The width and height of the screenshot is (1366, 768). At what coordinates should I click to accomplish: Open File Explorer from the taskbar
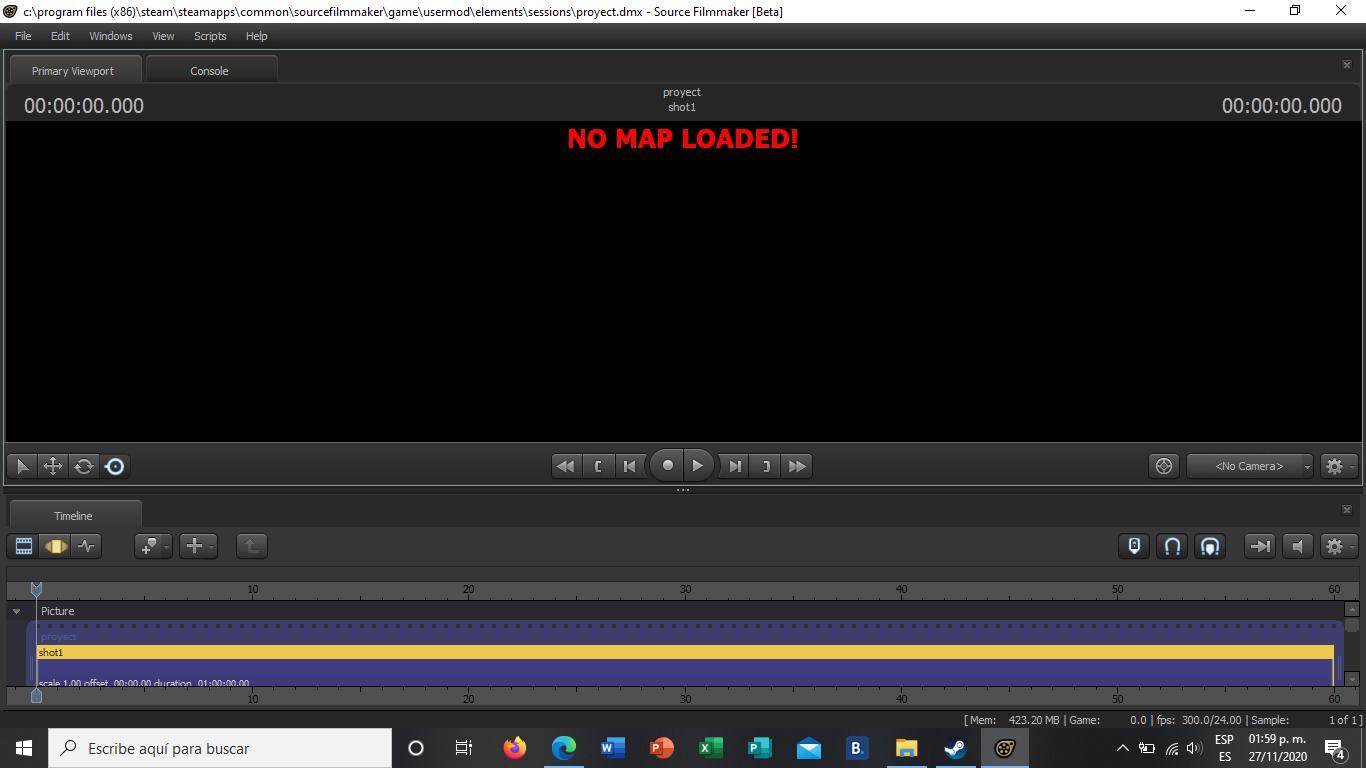pos(907,748)
